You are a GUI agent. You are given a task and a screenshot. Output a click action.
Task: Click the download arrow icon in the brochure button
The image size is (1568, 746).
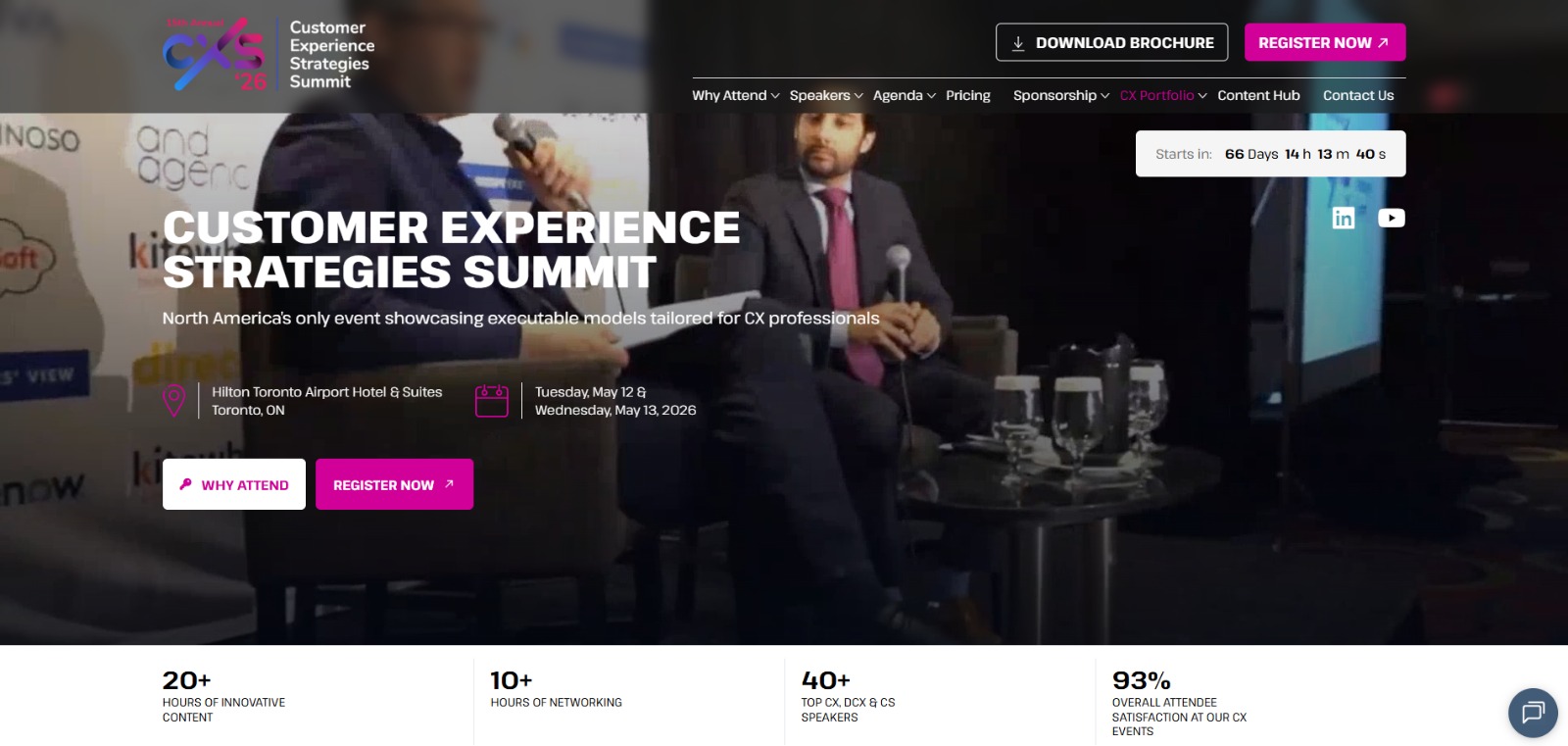(1018, 43)
